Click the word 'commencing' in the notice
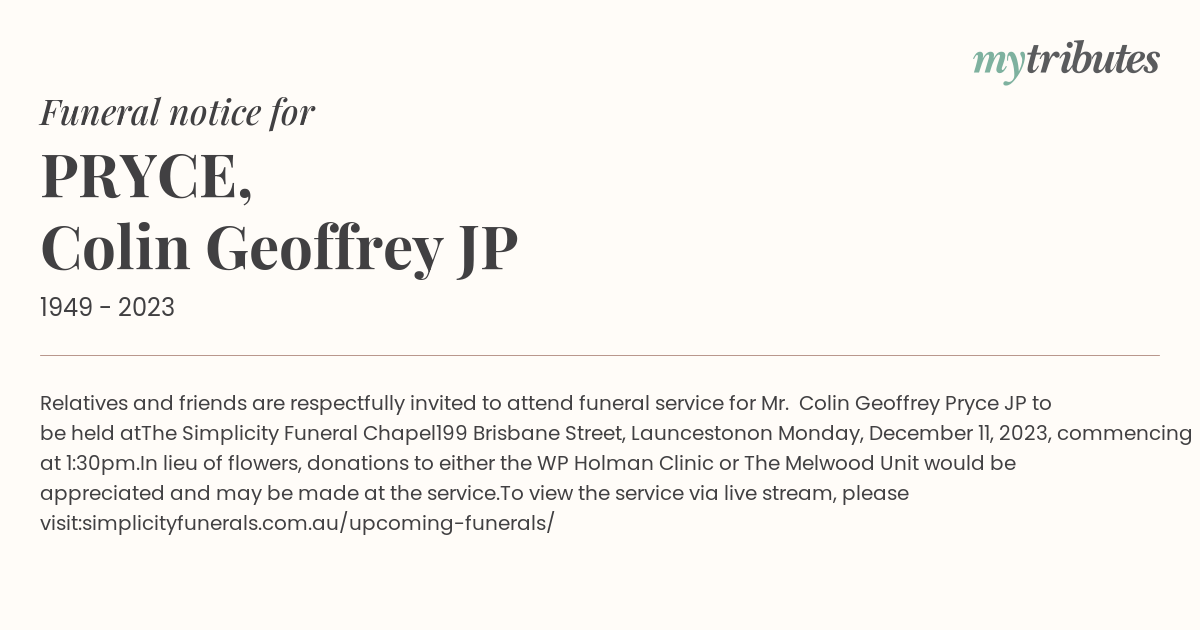This screenshot has height=630, width=1200. 1126,433
